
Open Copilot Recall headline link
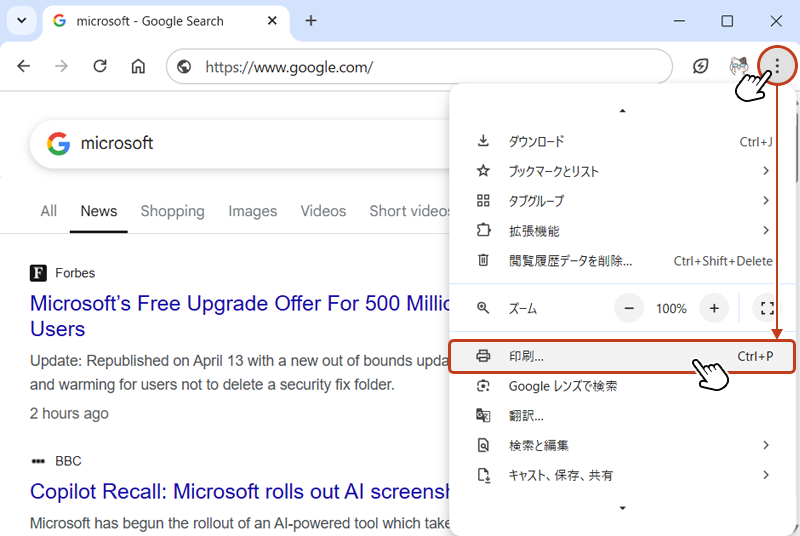[x=240, y=492]
